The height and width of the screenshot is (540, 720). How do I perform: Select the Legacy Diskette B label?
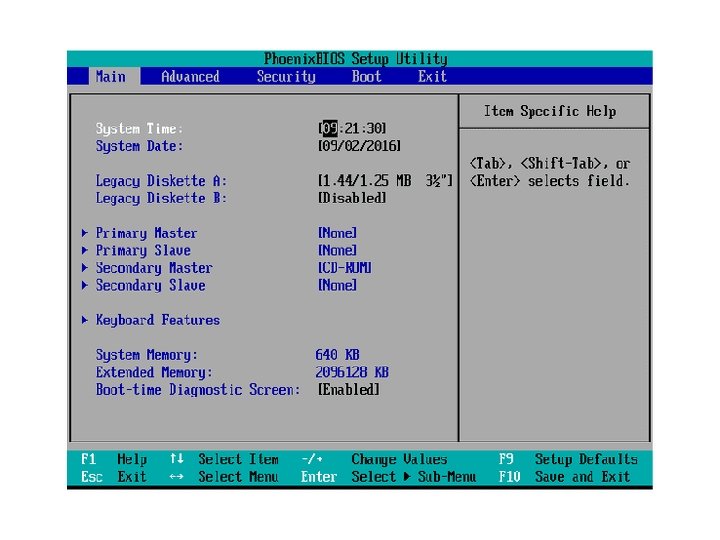click(161, 198)
